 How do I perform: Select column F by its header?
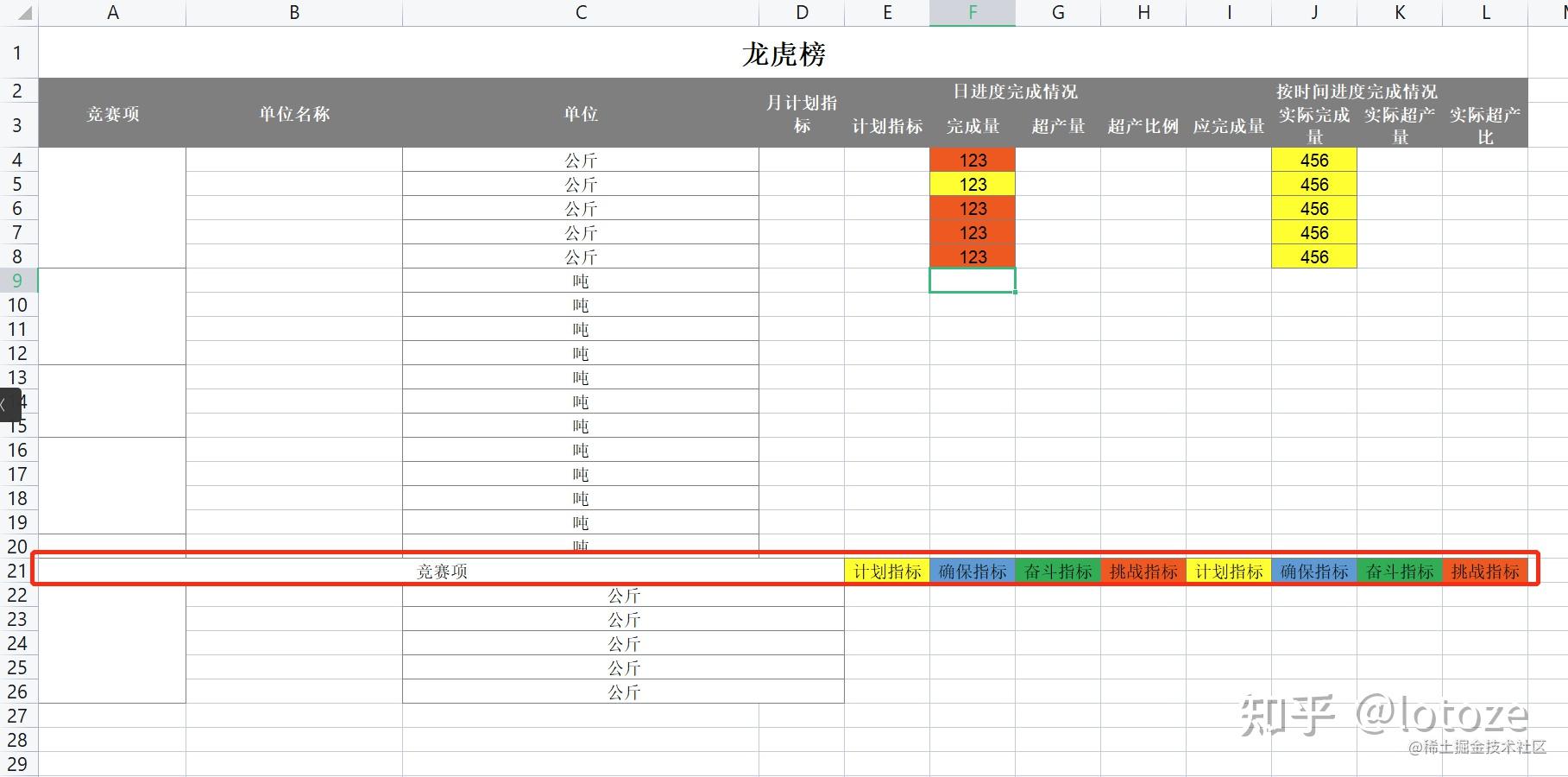click(972, 12)
